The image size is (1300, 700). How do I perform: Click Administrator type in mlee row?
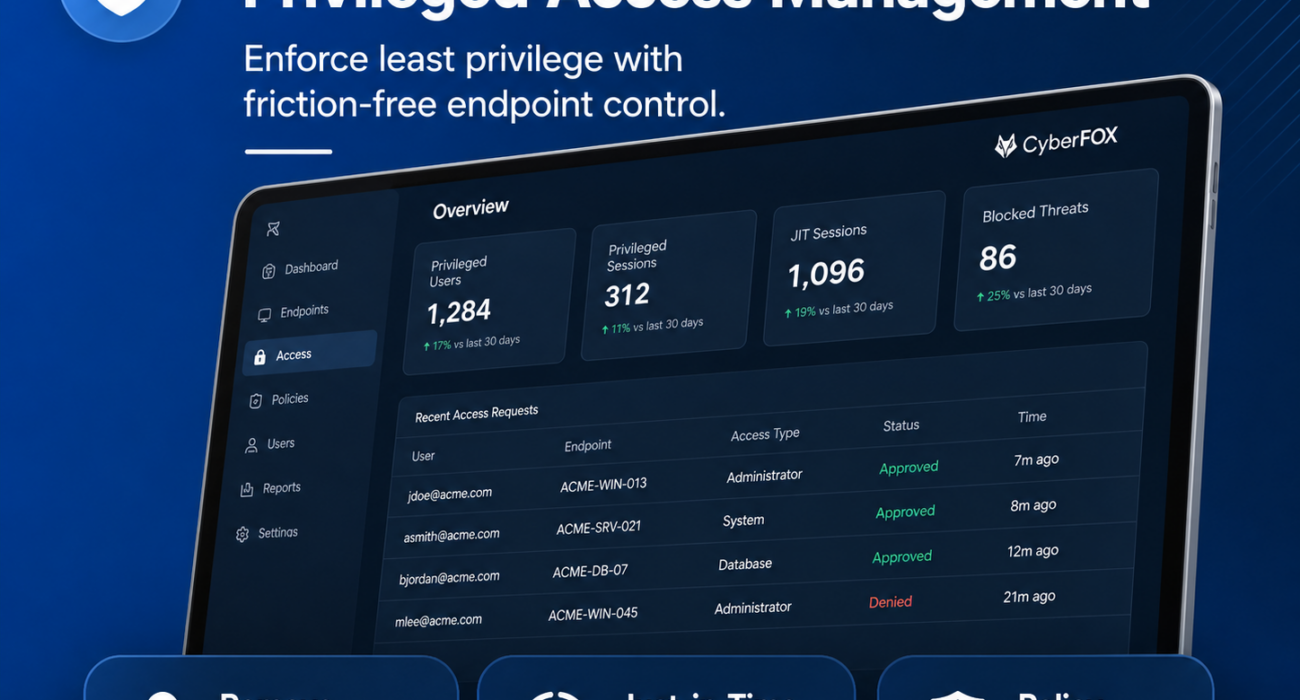pos(753,608)
